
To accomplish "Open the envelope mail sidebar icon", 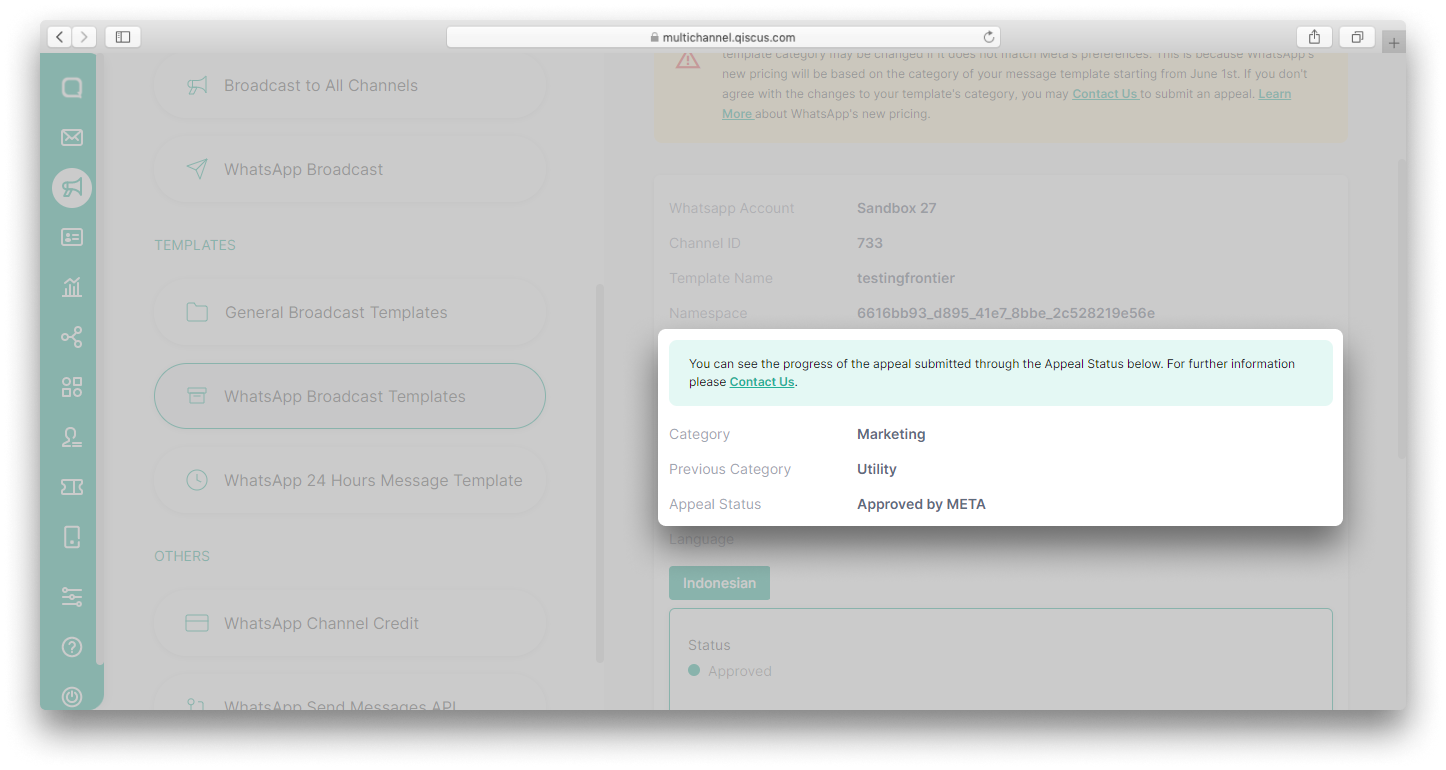I will 72,138.
